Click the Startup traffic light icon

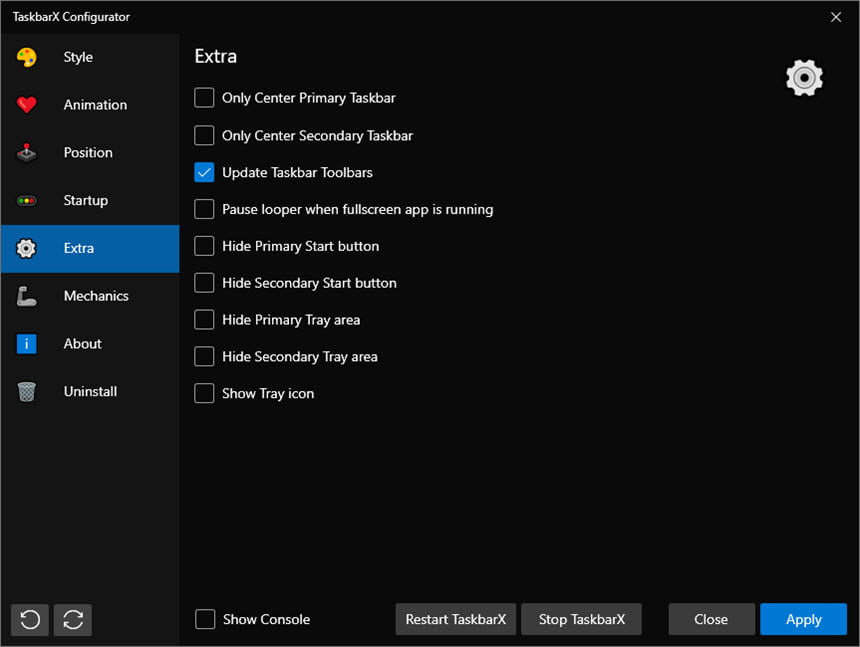click(x=26, y=201)
